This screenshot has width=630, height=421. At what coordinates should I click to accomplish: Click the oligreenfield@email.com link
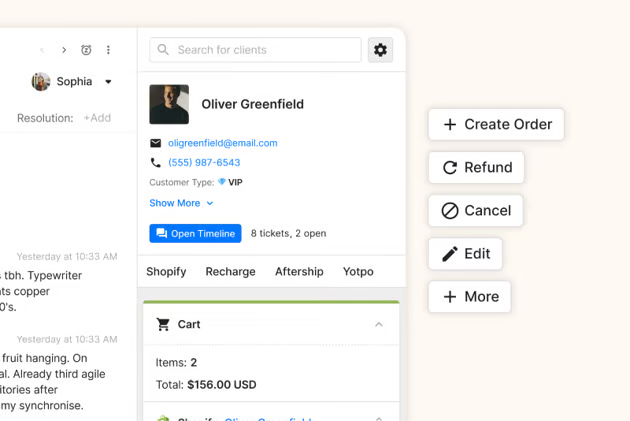[223, 143]
